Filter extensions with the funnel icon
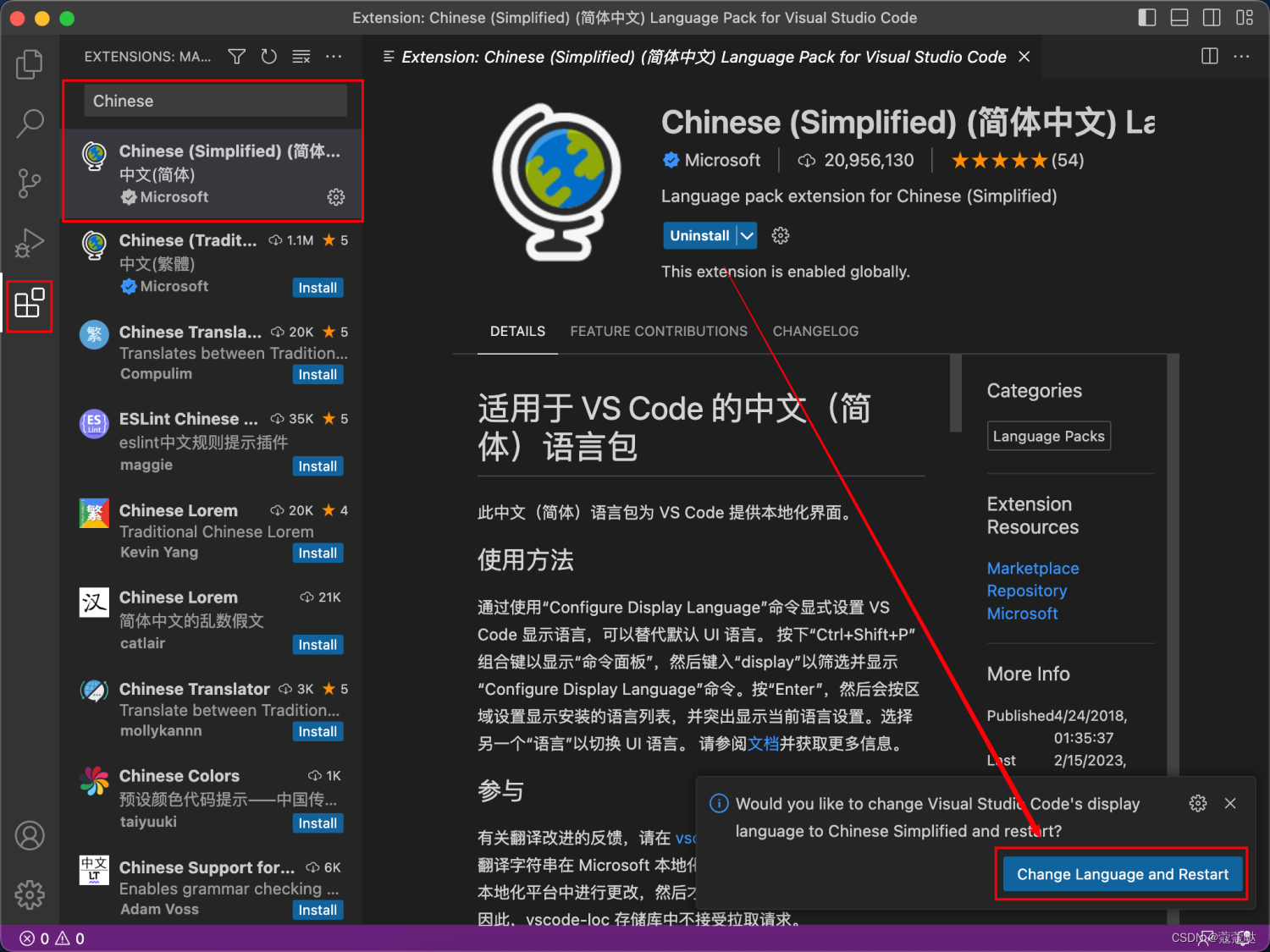Screen dimensions: 1270x952 click(x=237, y=57)
